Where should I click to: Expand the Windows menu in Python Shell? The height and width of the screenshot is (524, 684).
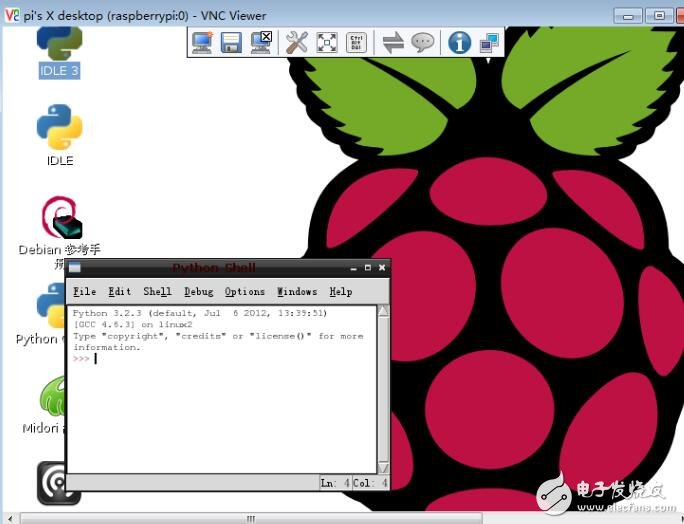pos(296,292)
